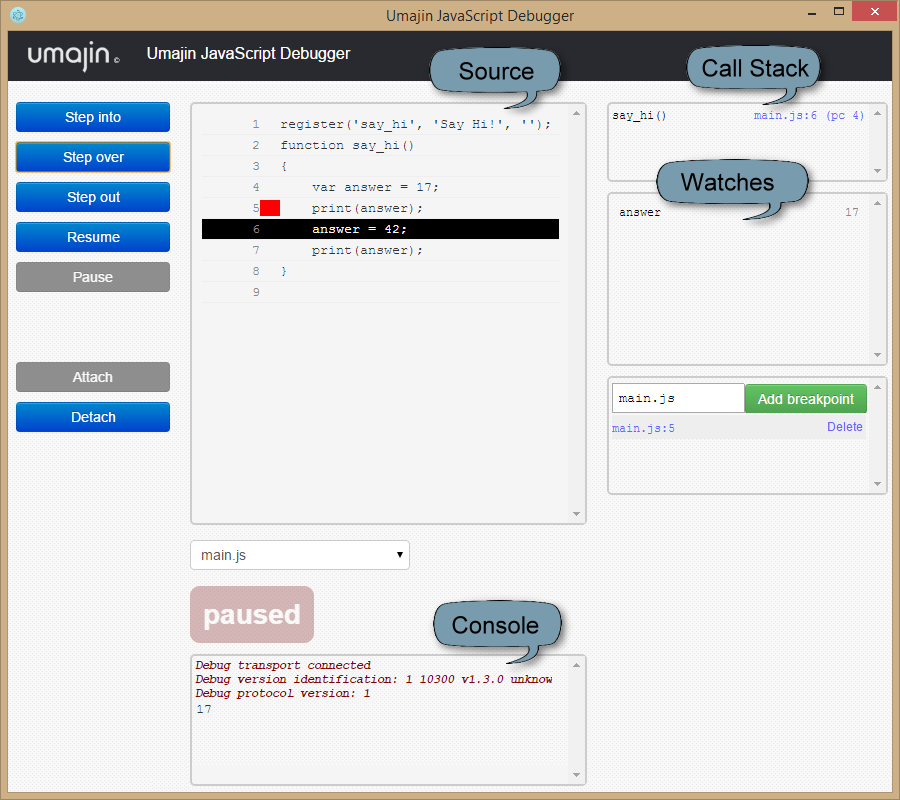Image resolution: width=900 pixels, height=800 pixels.
Task: Click the Add breakpoint button
Action: coord(806,397)
